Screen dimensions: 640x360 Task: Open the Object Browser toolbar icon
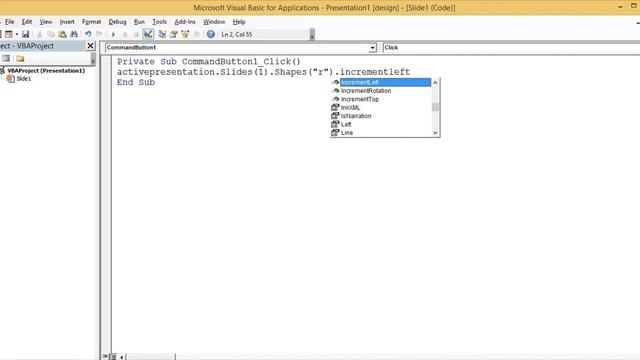point(185,34)
